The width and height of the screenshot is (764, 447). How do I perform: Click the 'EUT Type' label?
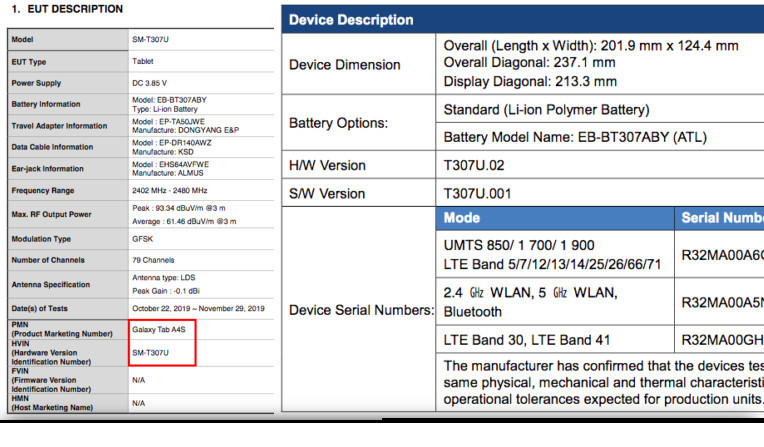pos(29,62)
